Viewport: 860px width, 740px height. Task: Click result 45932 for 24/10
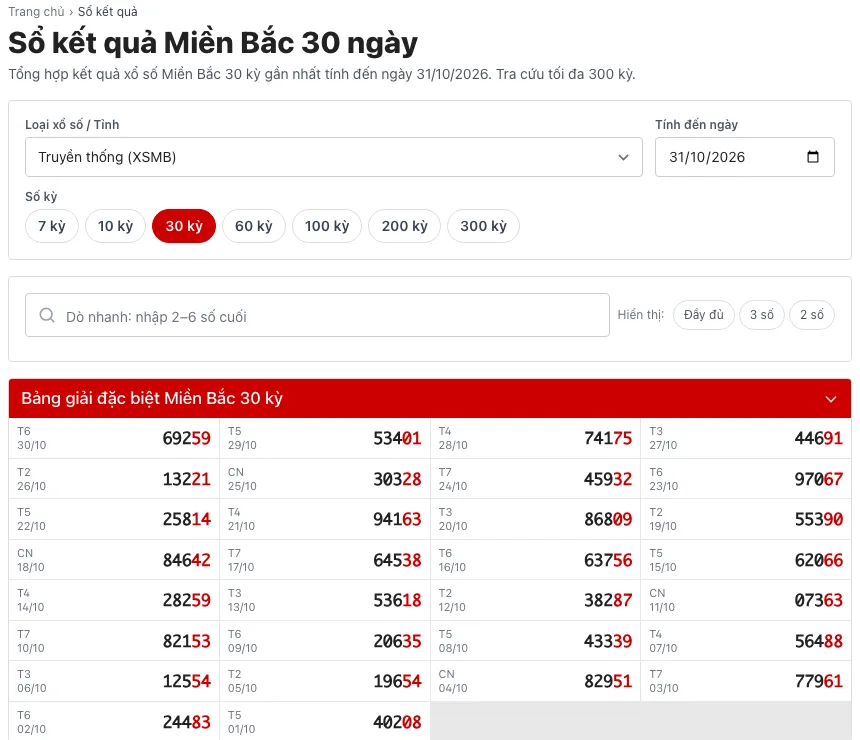pos(608,479)
